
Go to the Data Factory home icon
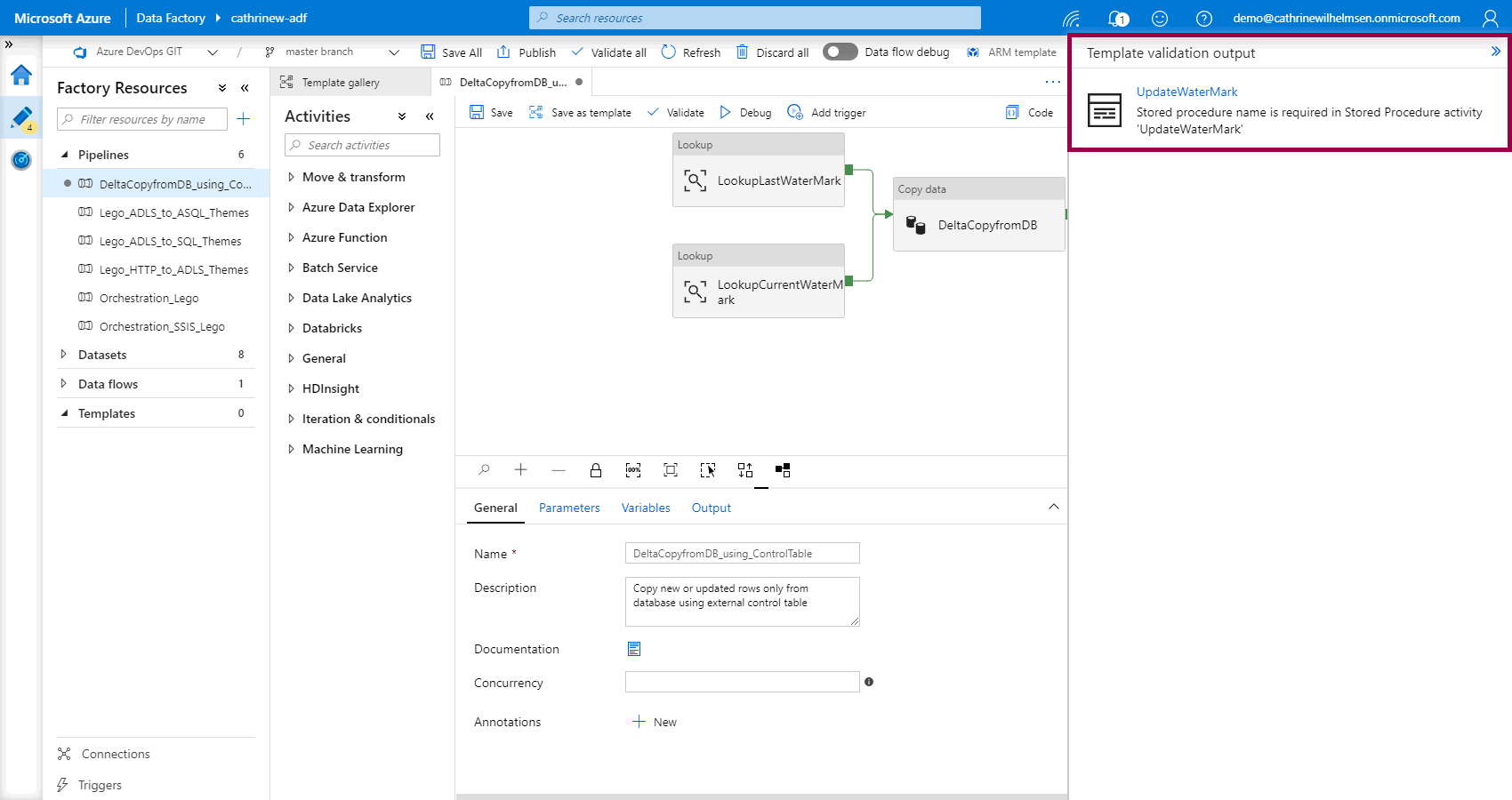pyautogui.click(x=21, y=76)
